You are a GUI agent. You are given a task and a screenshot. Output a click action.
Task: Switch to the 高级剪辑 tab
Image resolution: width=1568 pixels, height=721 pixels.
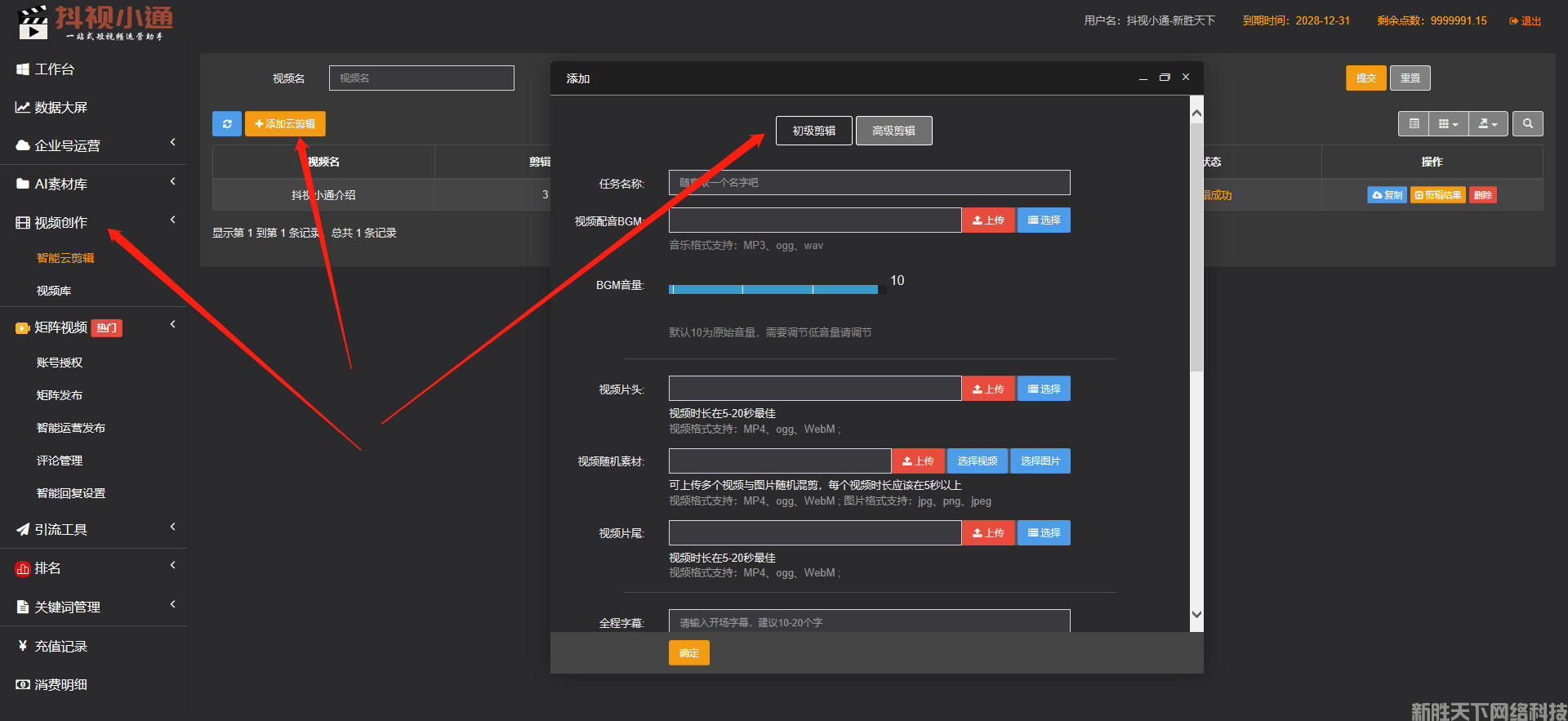tap(893, 131)
